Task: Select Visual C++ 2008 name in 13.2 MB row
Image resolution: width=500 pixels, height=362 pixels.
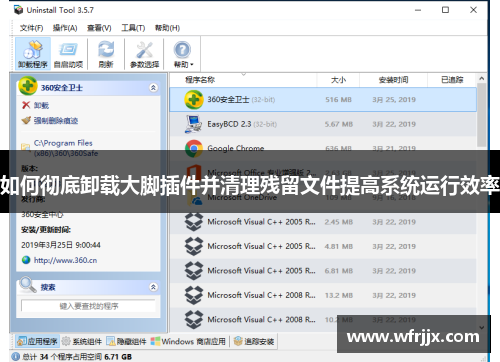Action: [261, 295]
